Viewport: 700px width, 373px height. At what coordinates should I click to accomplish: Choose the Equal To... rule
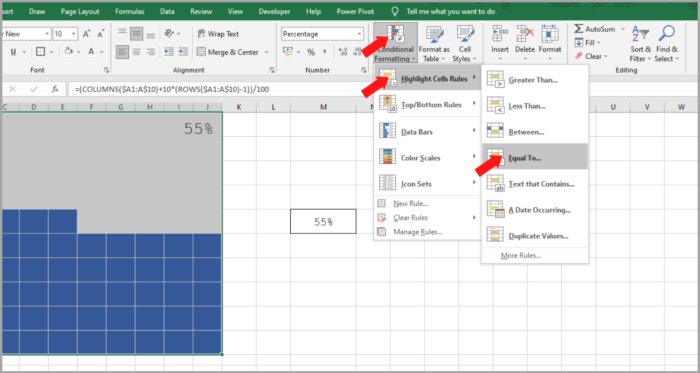tap(535, 158)
